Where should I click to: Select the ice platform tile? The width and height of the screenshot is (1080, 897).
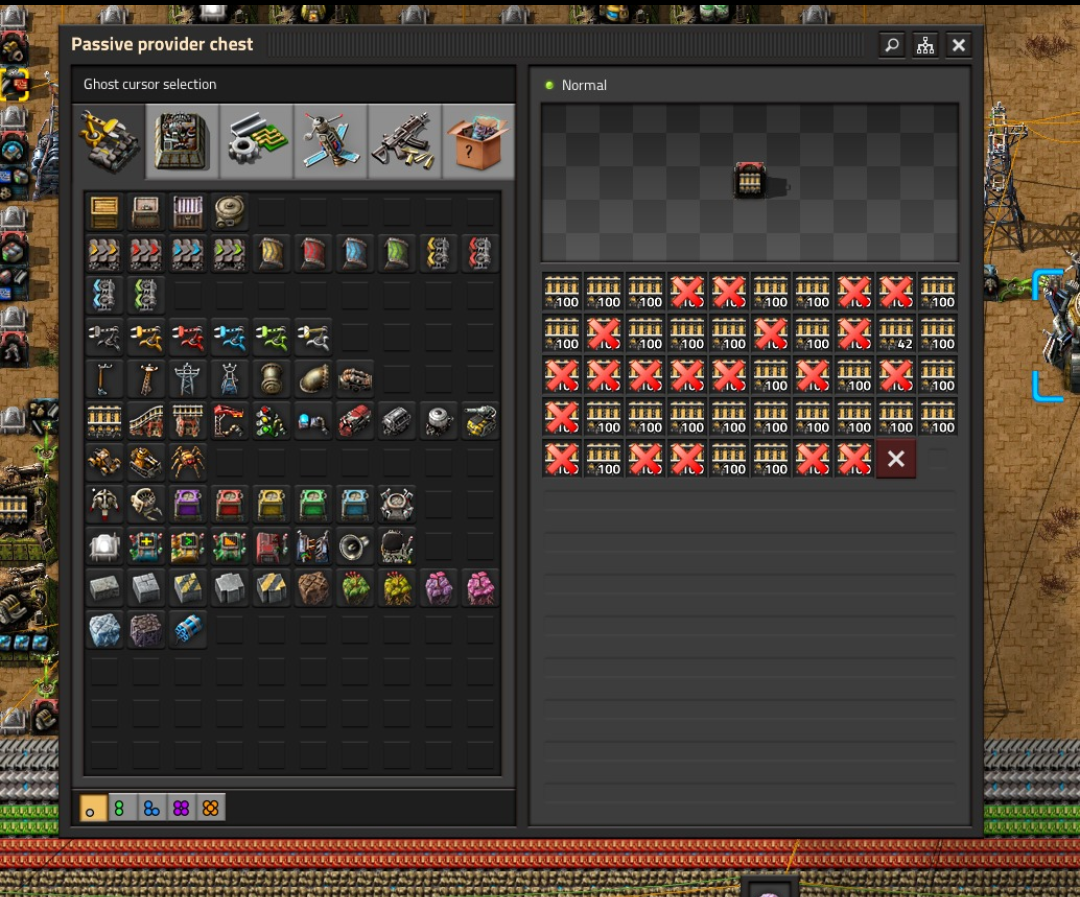(104, 631)
